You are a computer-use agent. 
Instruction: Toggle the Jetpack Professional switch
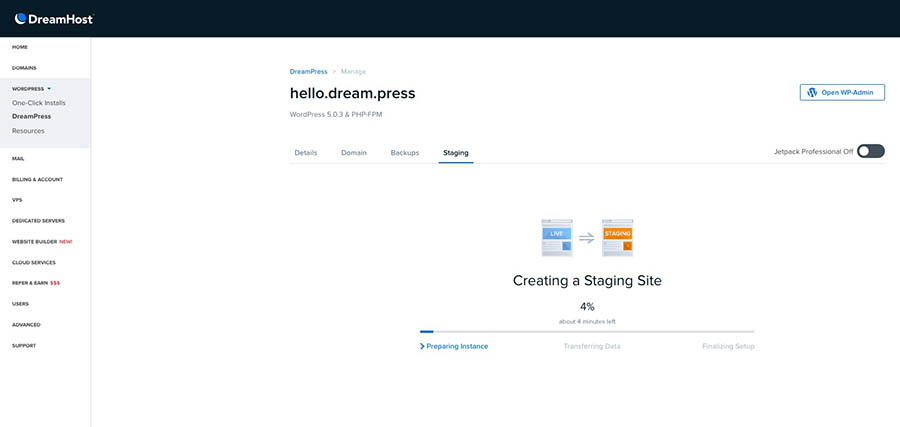(x=871, y=152)
